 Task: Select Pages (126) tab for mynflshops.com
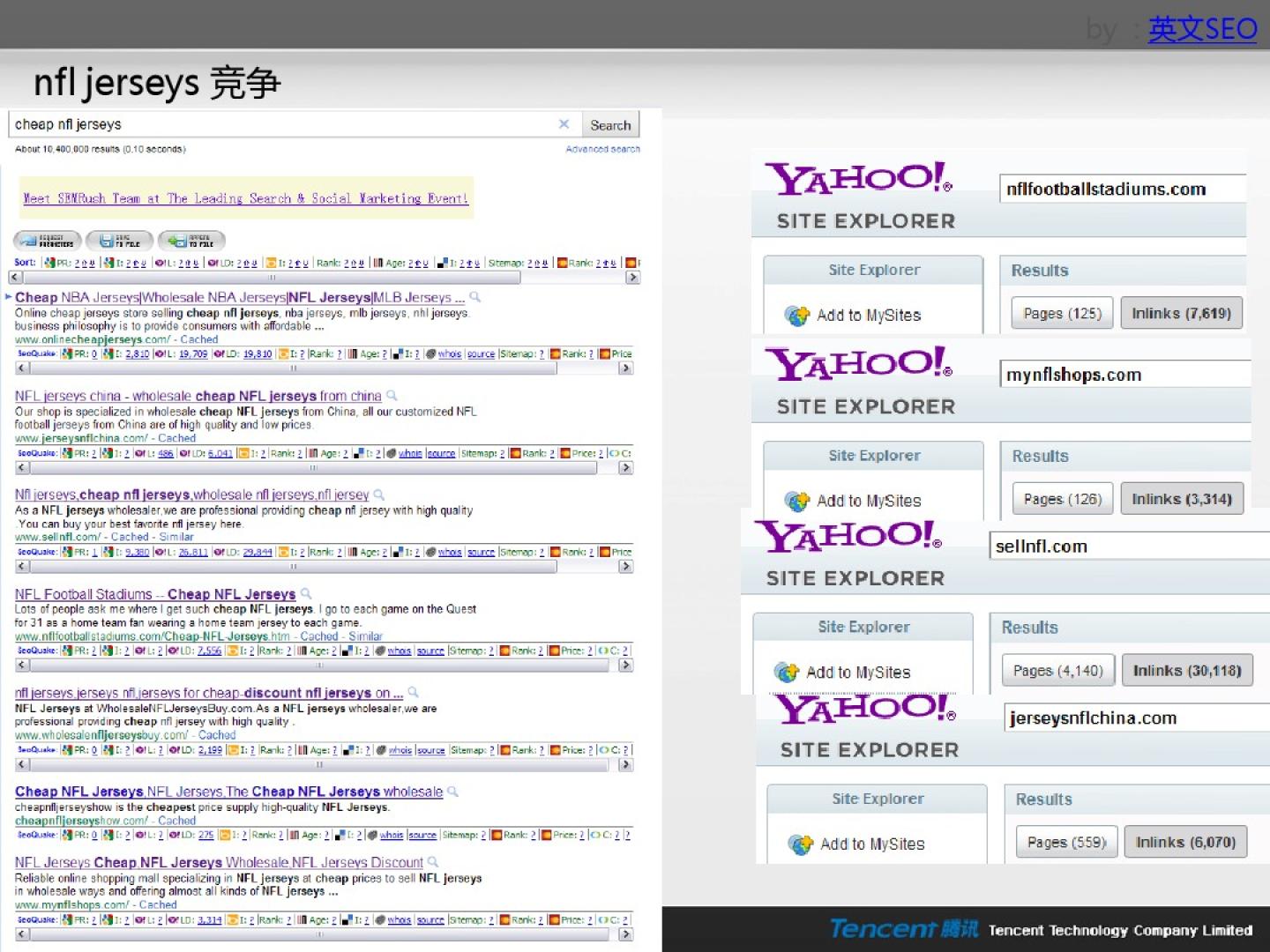coord(1062,499)
